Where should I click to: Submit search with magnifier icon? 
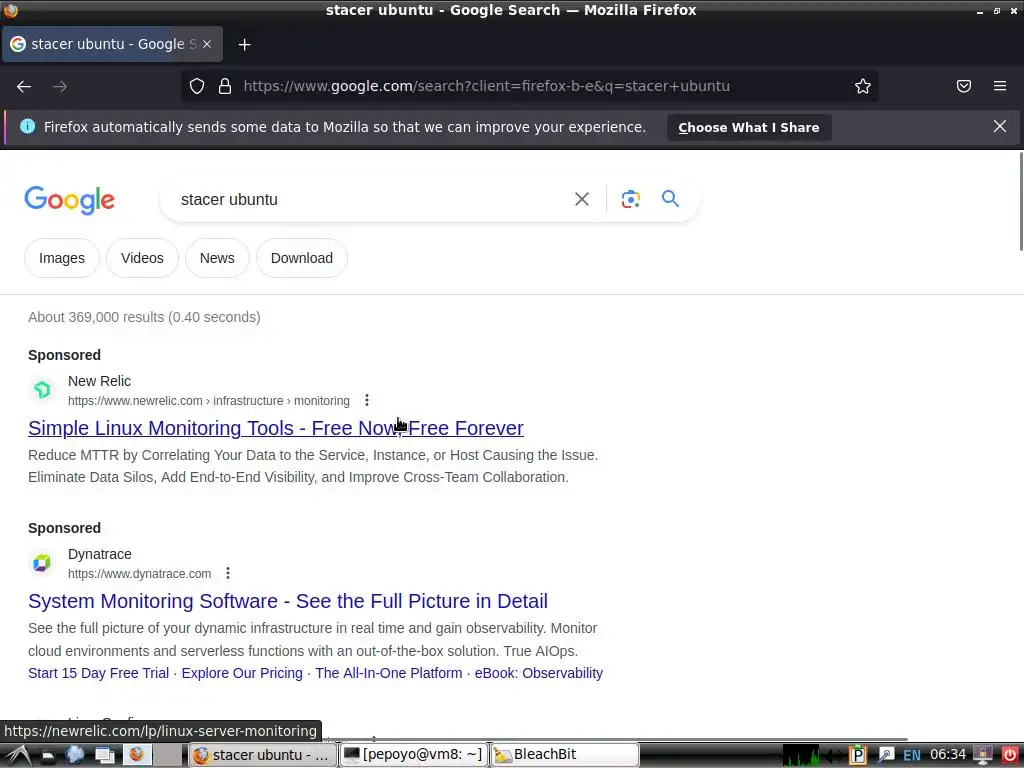[671, 199]
